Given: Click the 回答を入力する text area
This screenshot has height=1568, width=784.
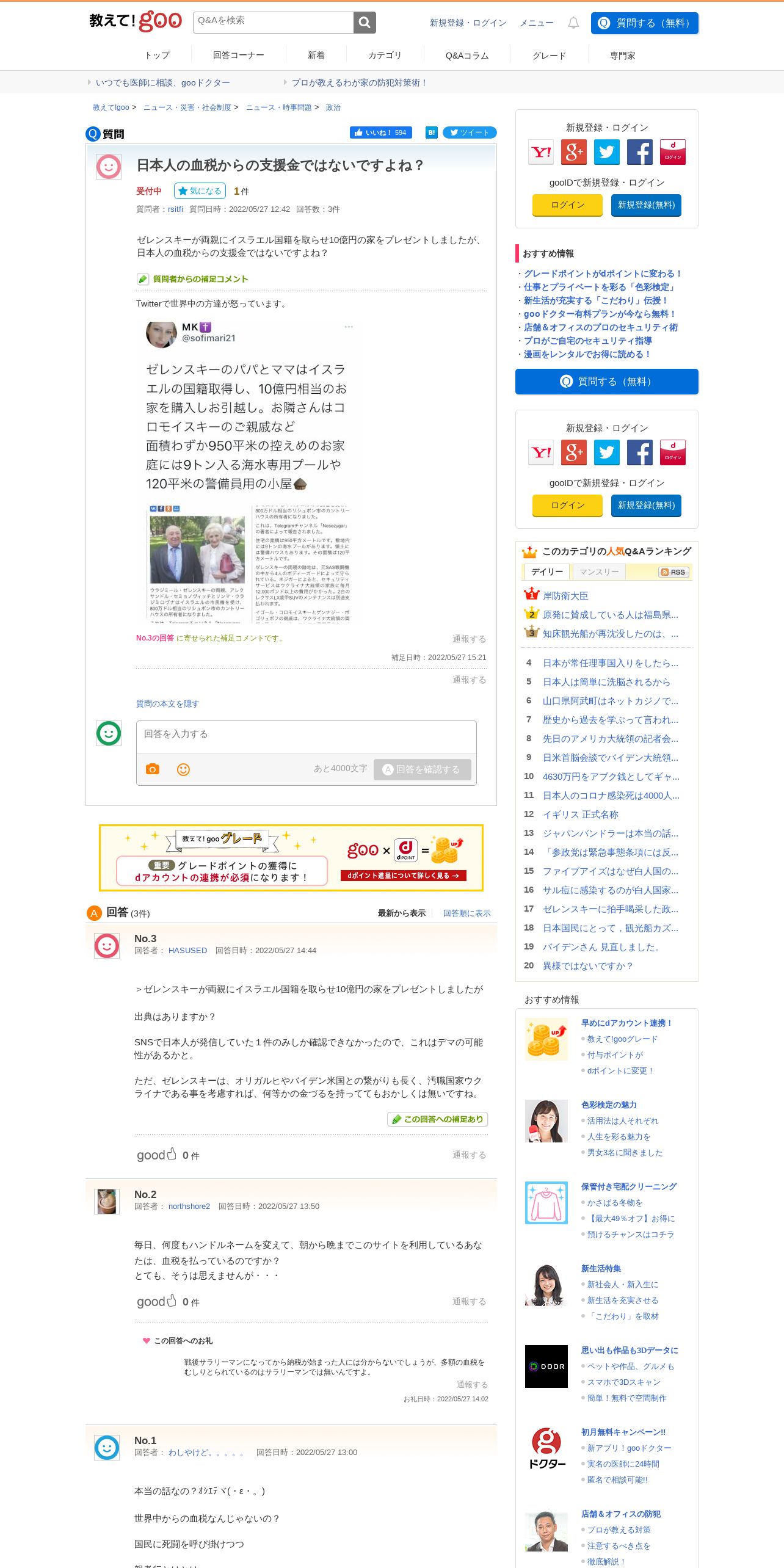Looking at the screenshot, I should click(307, 737).
